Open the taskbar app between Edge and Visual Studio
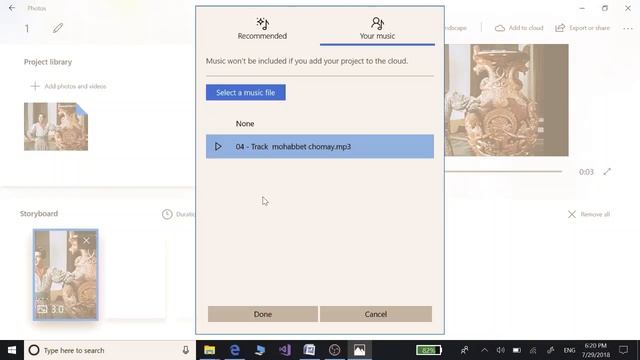The width and height of the screenshot is (640, 360). 260,350
